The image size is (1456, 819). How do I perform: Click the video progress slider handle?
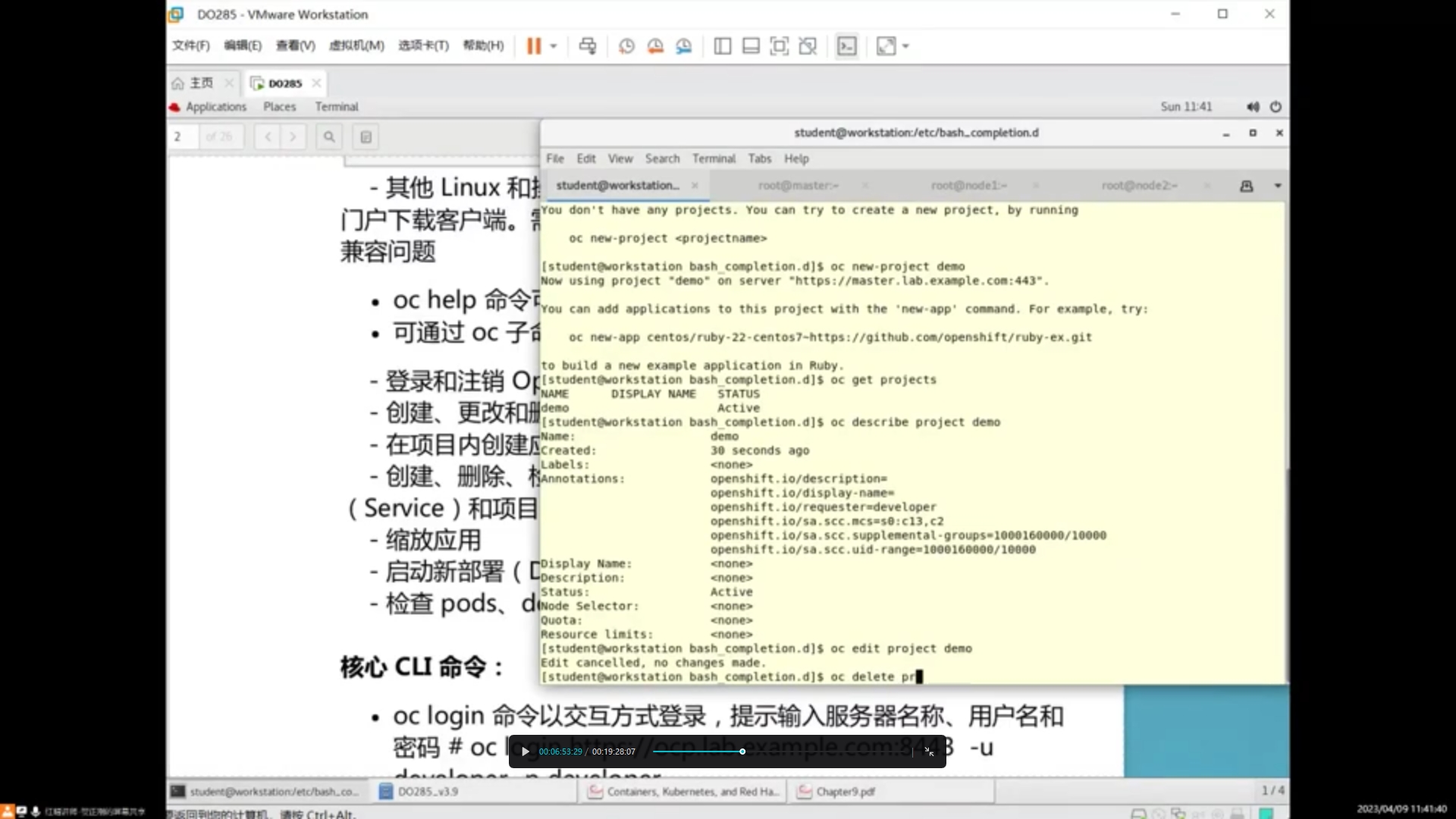742,752
